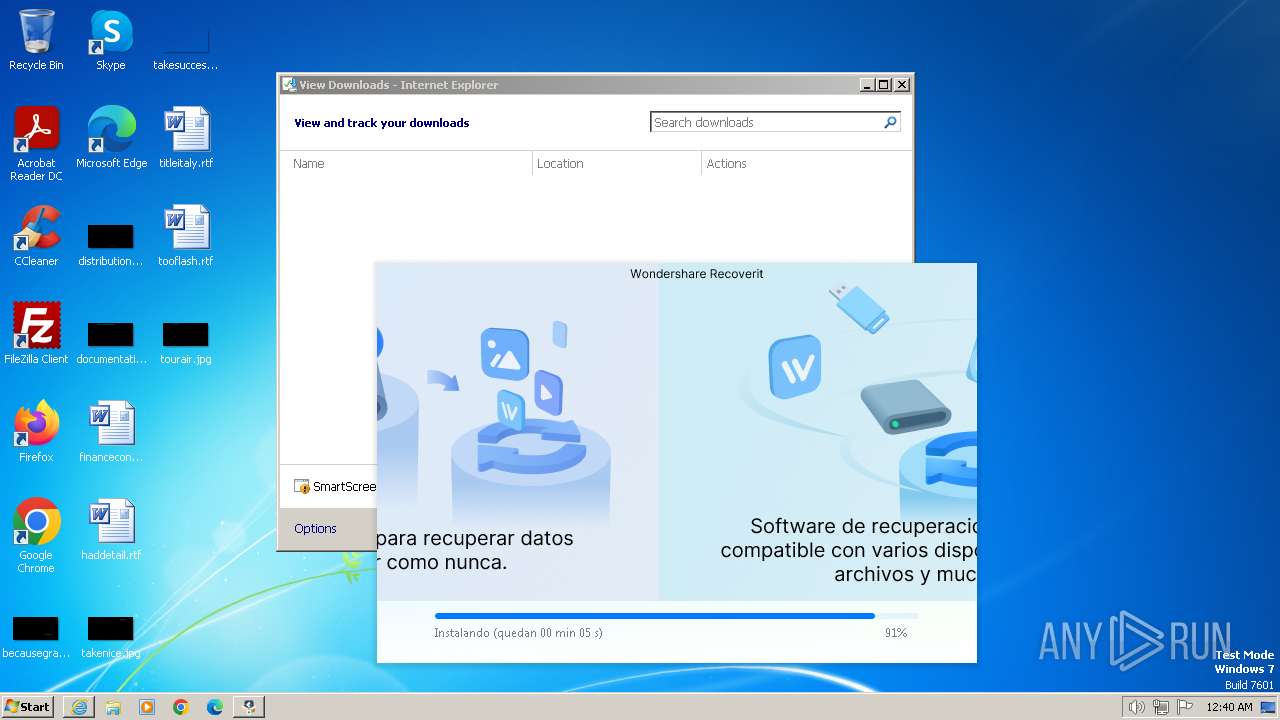
Task: Open titleitaly.rtf document icon
Action: click(186, 137)
